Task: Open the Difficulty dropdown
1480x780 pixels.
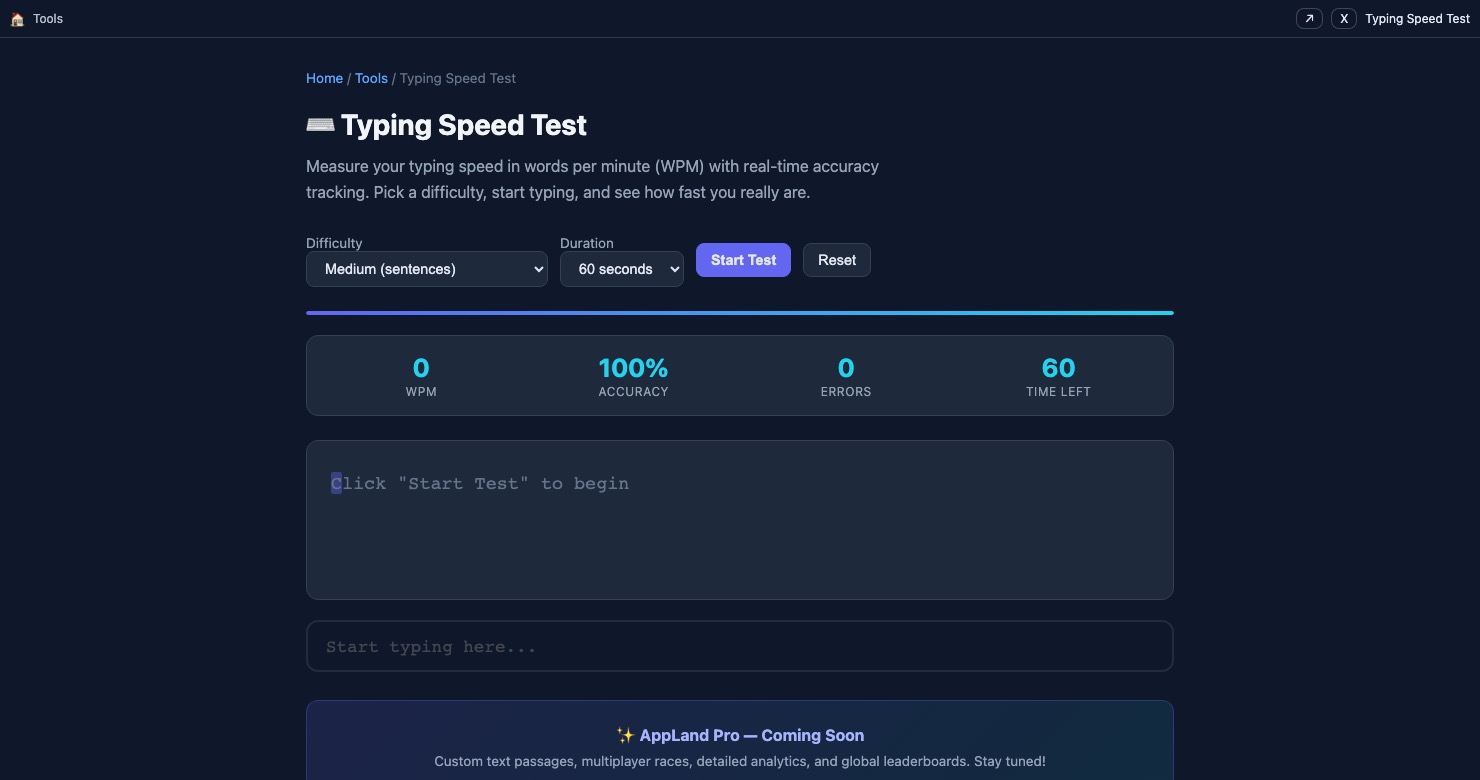Action: [426, 269]
